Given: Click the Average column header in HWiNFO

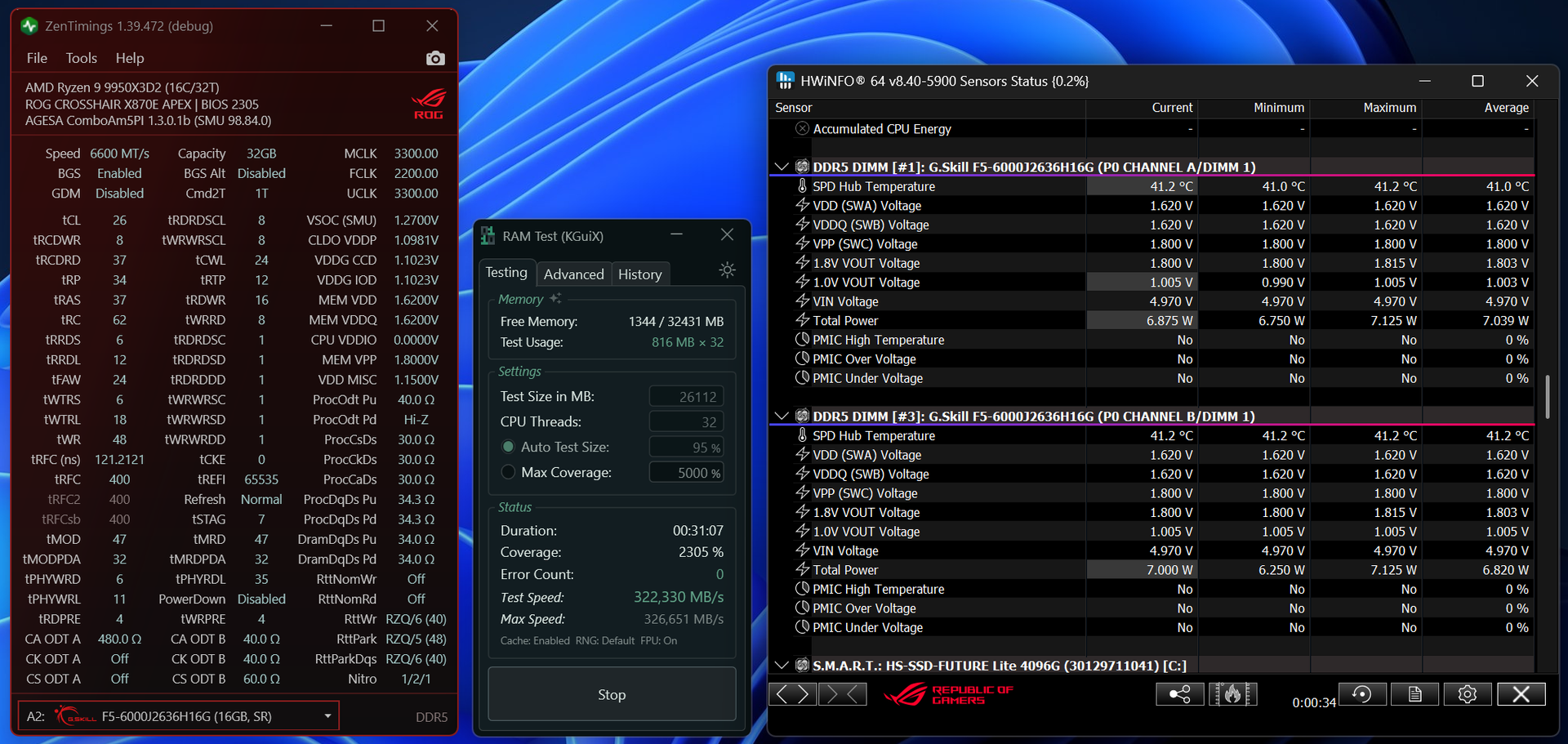Looking at the screenshot, I should [1478, 108].
